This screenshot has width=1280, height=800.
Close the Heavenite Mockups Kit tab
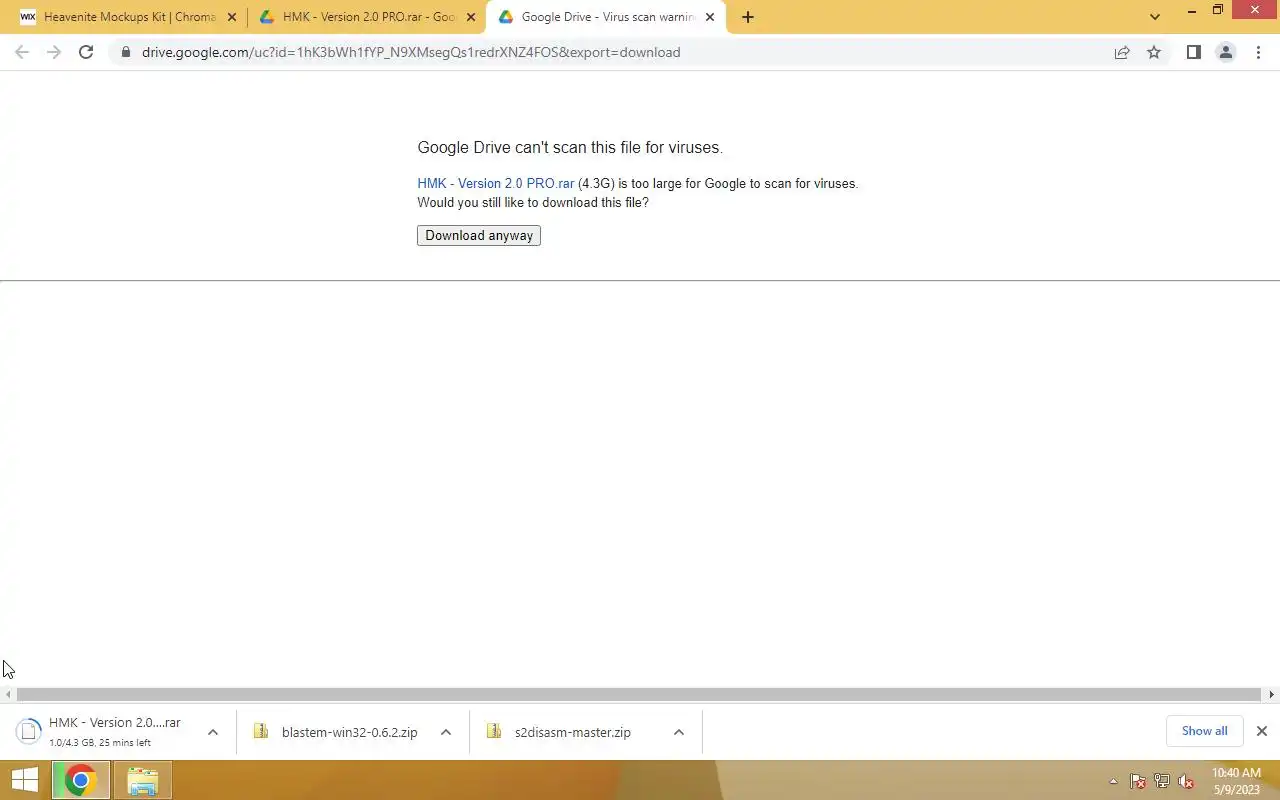[x=232, y=17]
